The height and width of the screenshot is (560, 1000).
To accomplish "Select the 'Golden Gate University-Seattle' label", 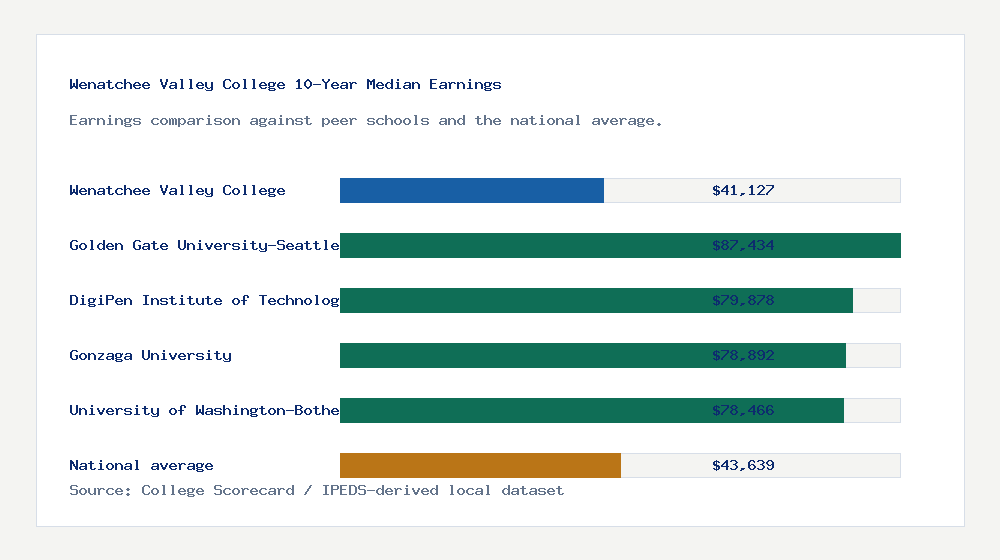I will pos(204,246).
